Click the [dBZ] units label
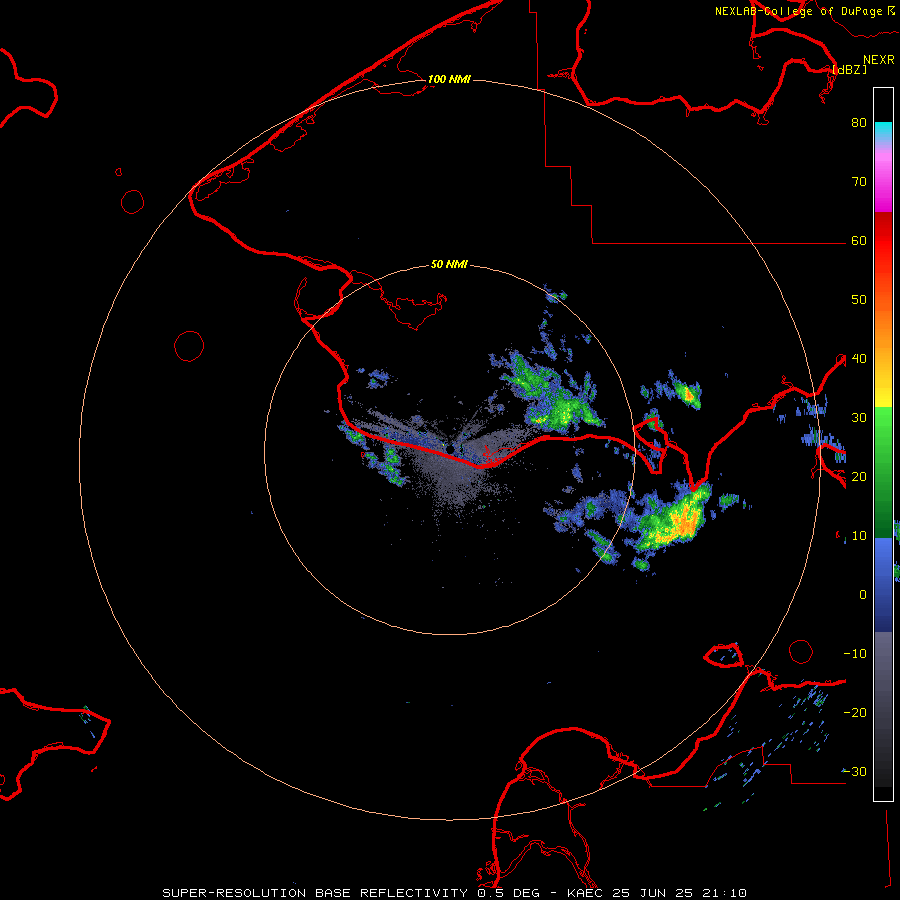The image size is (900, 900). (849, 69)
